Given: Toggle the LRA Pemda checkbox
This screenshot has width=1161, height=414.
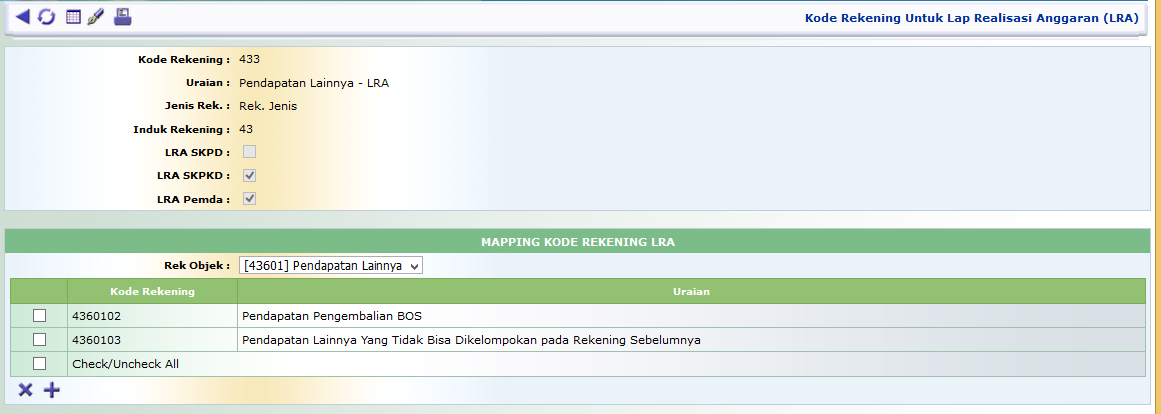Looking at the screenshot, I should pyautogui.click(x=250, y=199).
